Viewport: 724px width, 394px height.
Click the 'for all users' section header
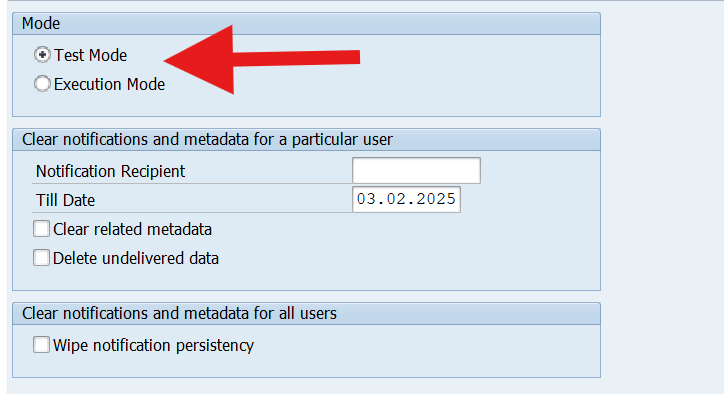(307, 314)
